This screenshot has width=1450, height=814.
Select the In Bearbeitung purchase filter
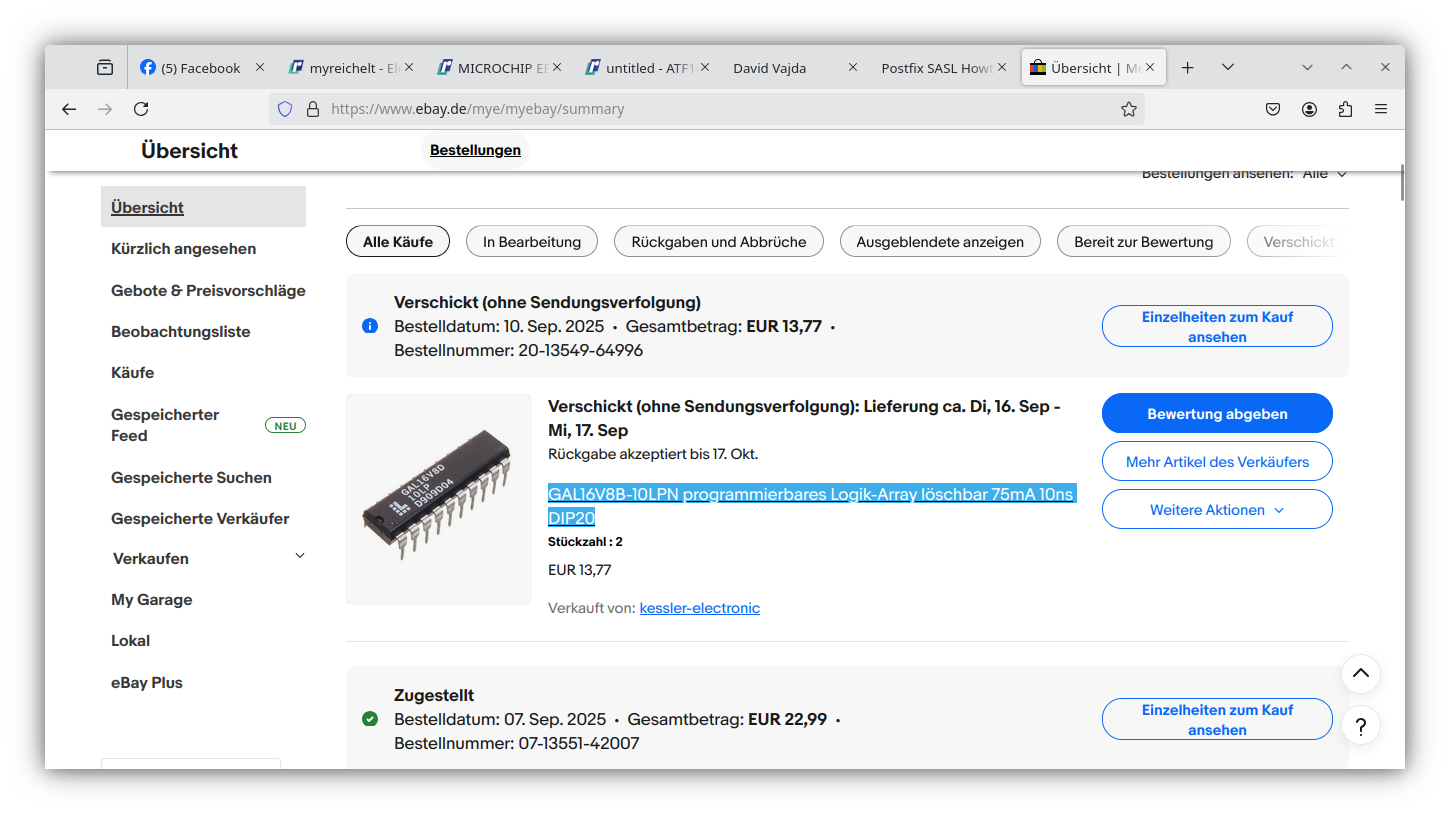coord(531,241)
